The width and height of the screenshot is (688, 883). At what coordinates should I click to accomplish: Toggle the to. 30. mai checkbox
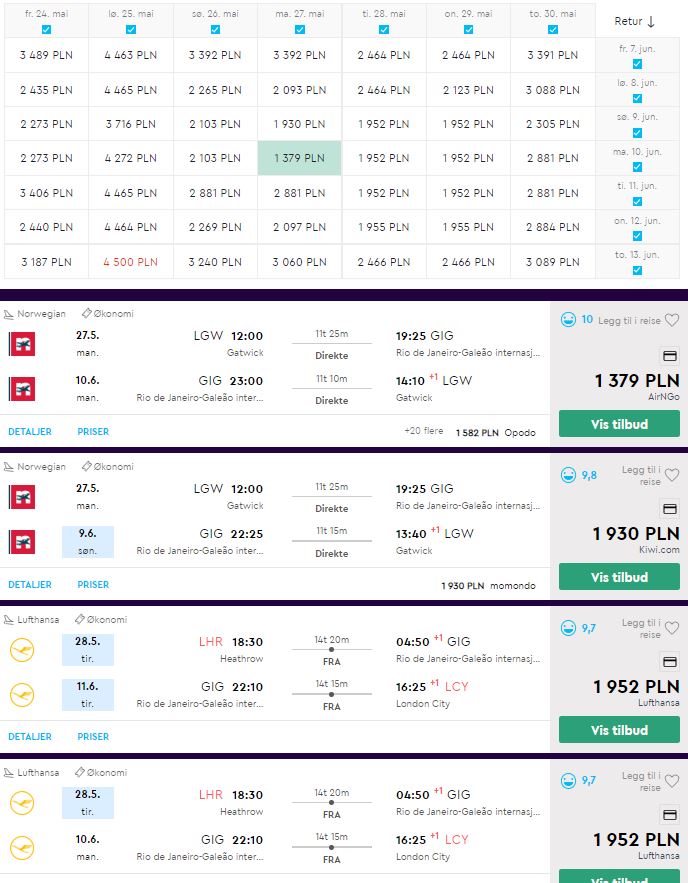[553, 30]
